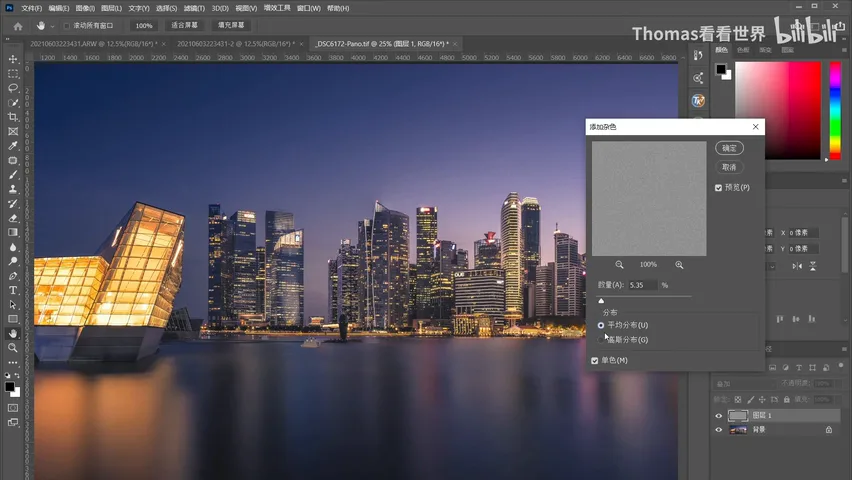The width and height of the screenshot is (852, 480).
Task: Close the 添加杂色 dialog
Action: click(x=755, y=127)
